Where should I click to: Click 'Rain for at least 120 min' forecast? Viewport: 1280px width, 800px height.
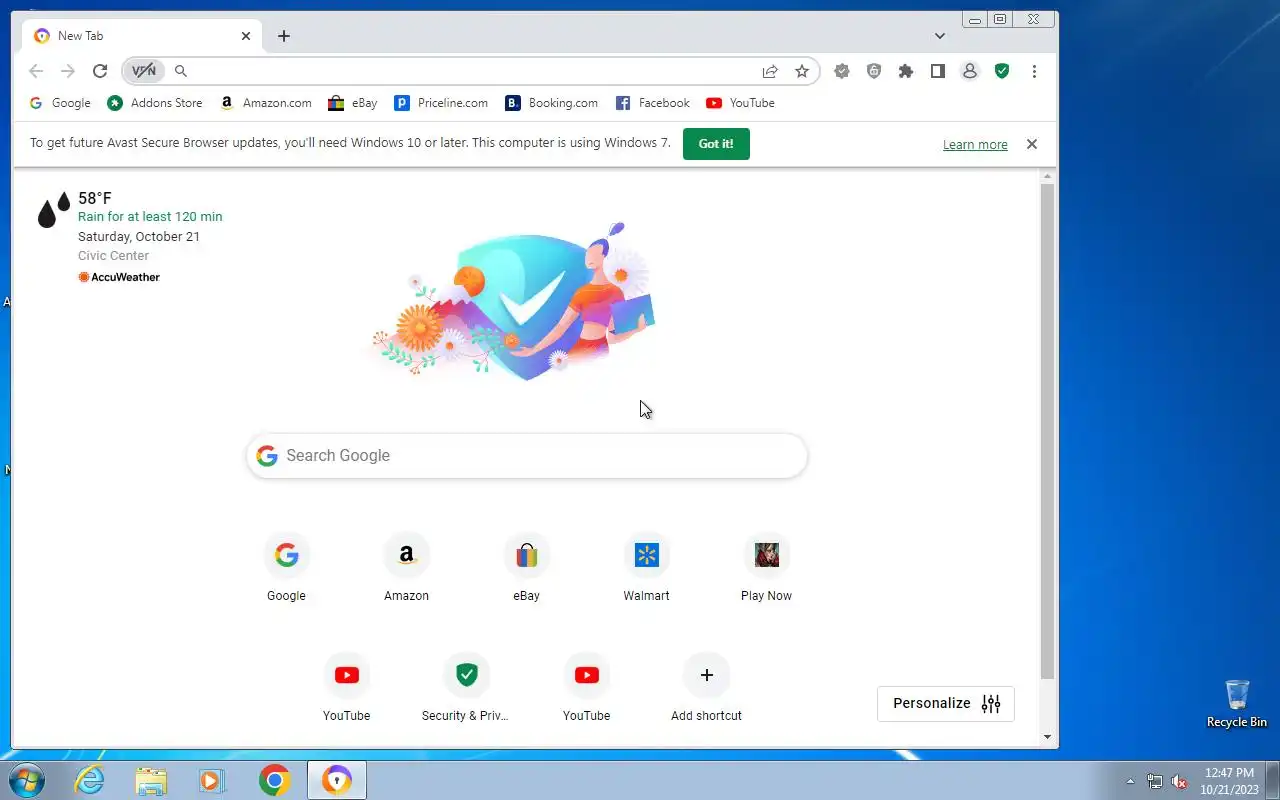pos(150,217)
